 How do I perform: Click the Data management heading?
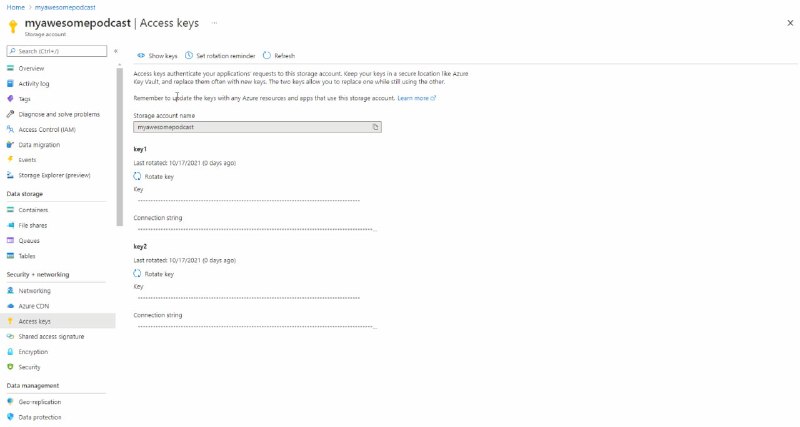tap(33, 386)
